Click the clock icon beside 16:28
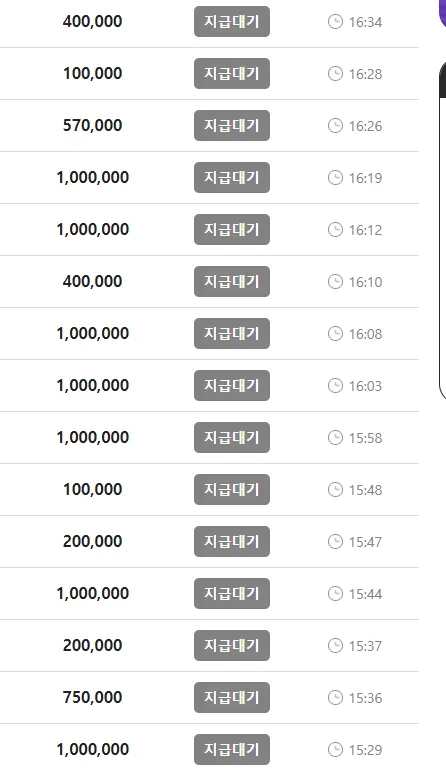 click(x=335, y=74)
